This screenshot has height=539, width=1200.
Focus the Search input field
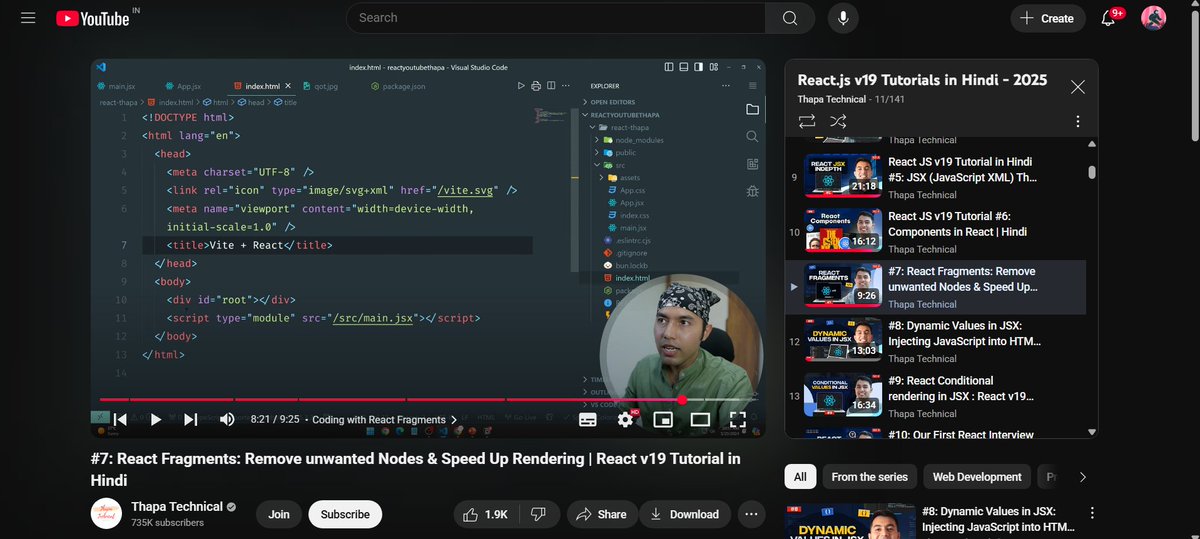556,18
